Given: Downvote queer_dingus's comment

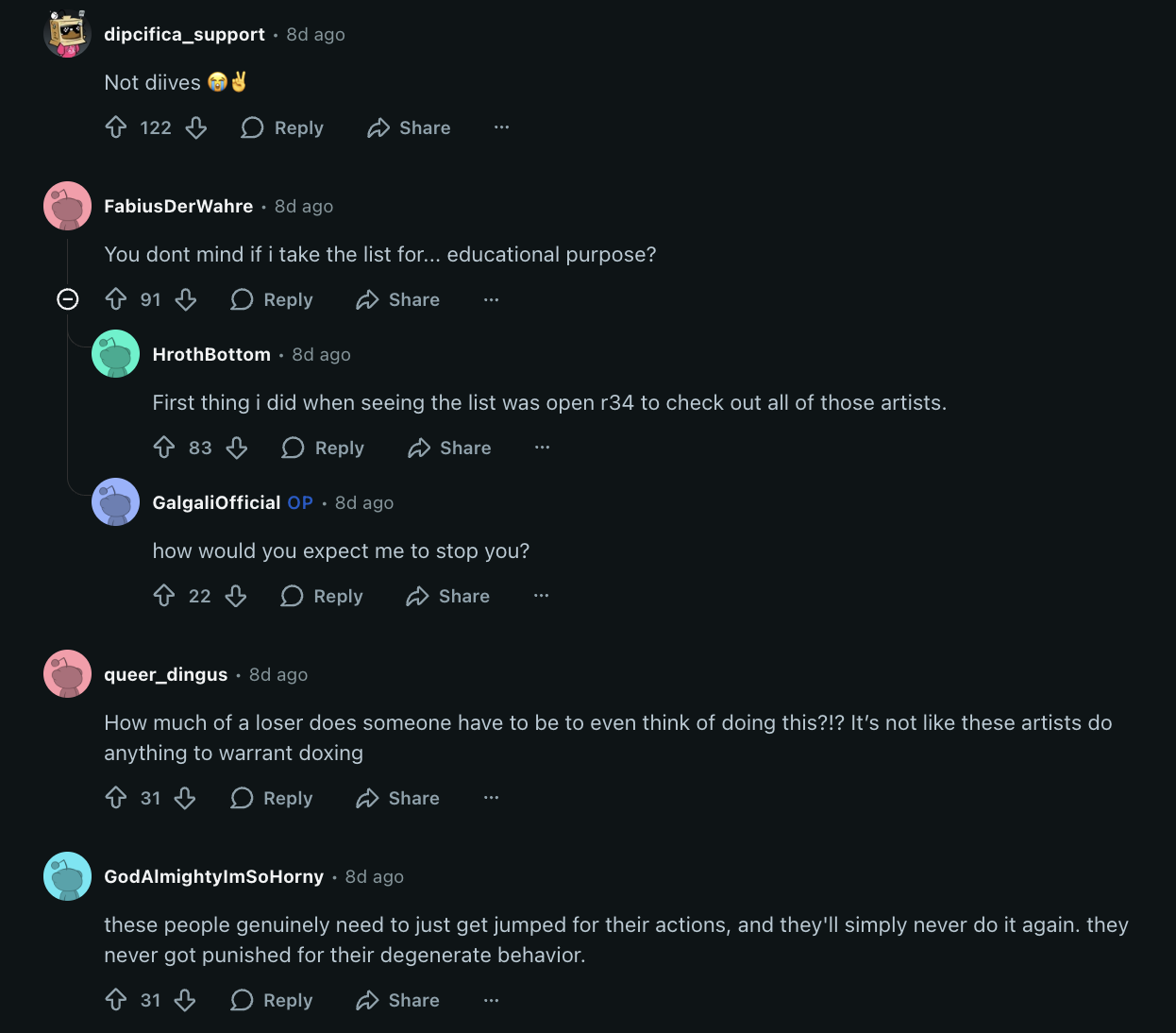Looking at the screenshot, I should tap(185, 798).
